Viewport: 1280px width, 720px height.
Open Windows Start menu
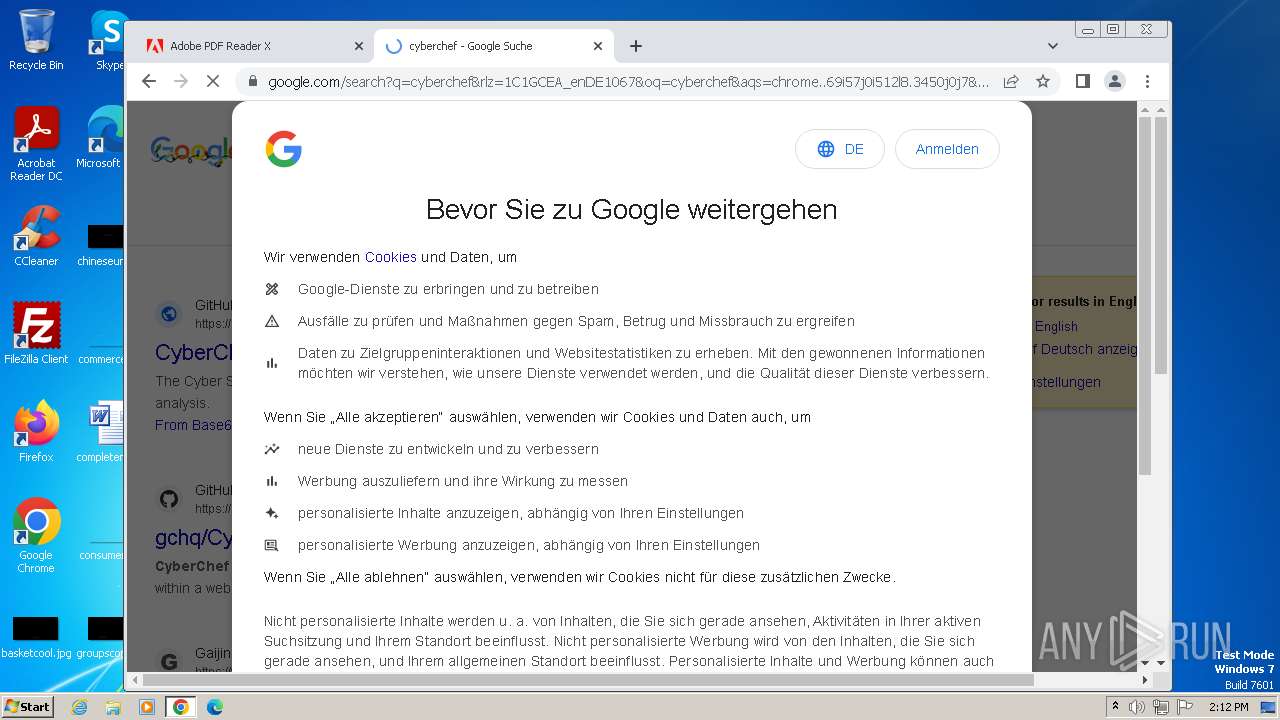coord(28,706)
